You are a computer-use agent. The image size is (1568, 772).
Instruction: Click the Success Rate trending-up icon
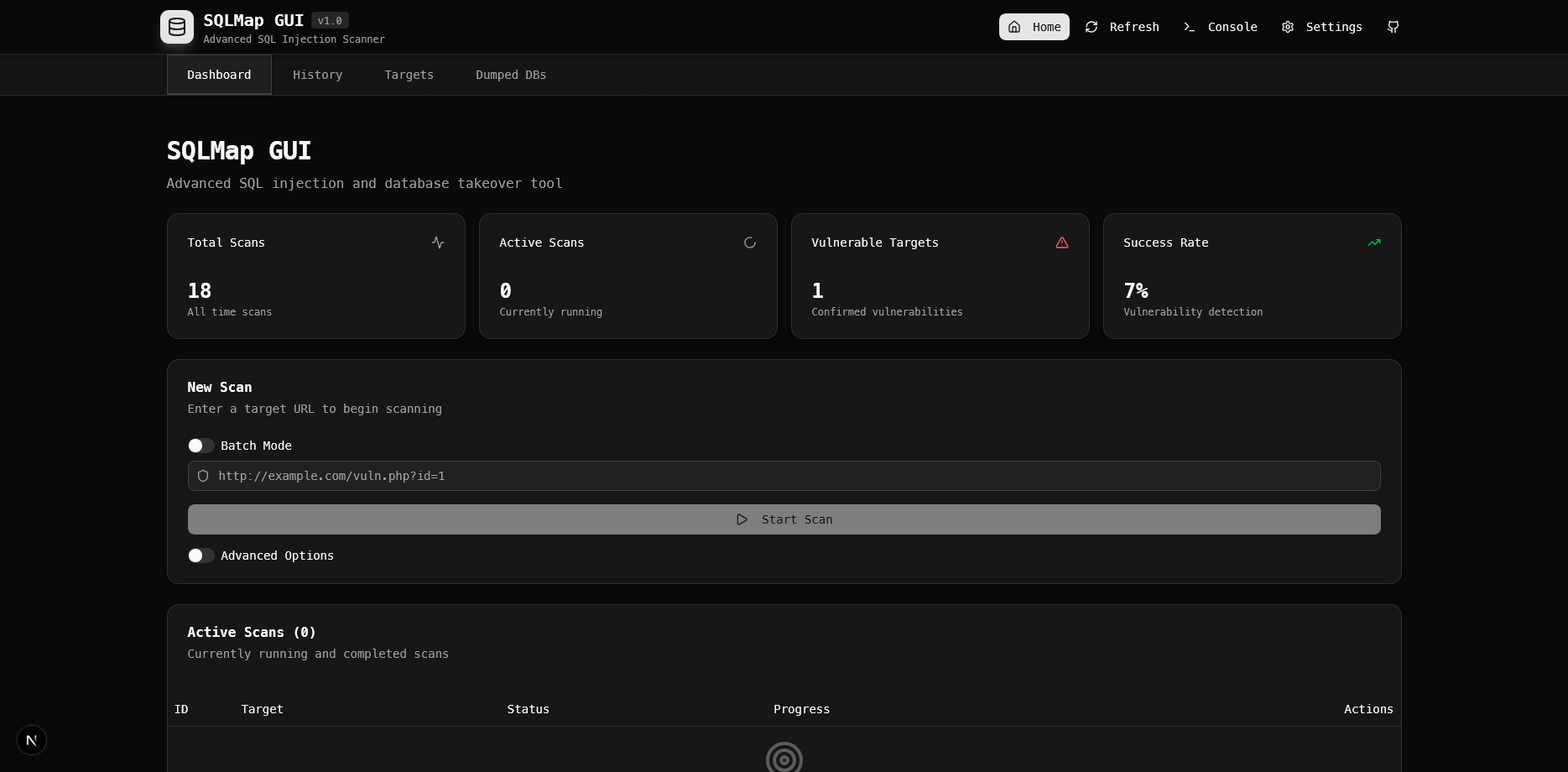tap(1374, 243)
